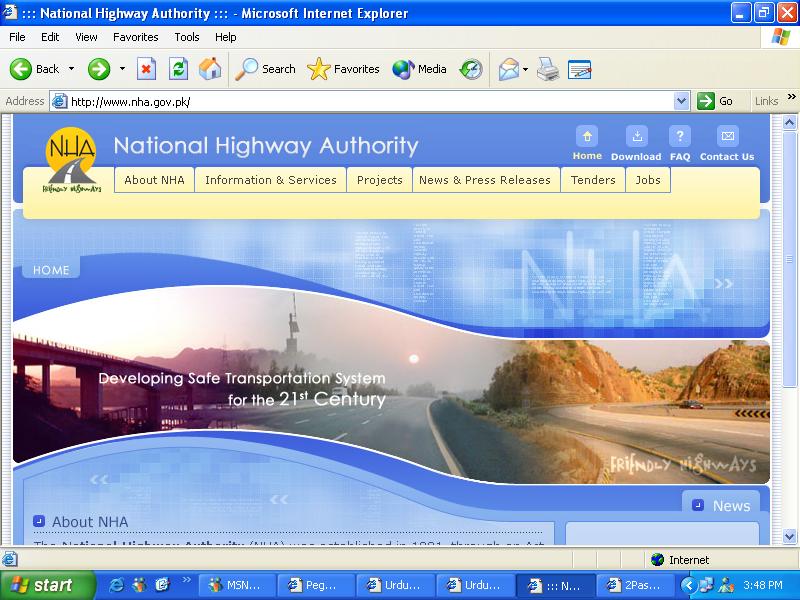
Task: Launch Internet Explorer from quick launch
Action: [116, 585]
